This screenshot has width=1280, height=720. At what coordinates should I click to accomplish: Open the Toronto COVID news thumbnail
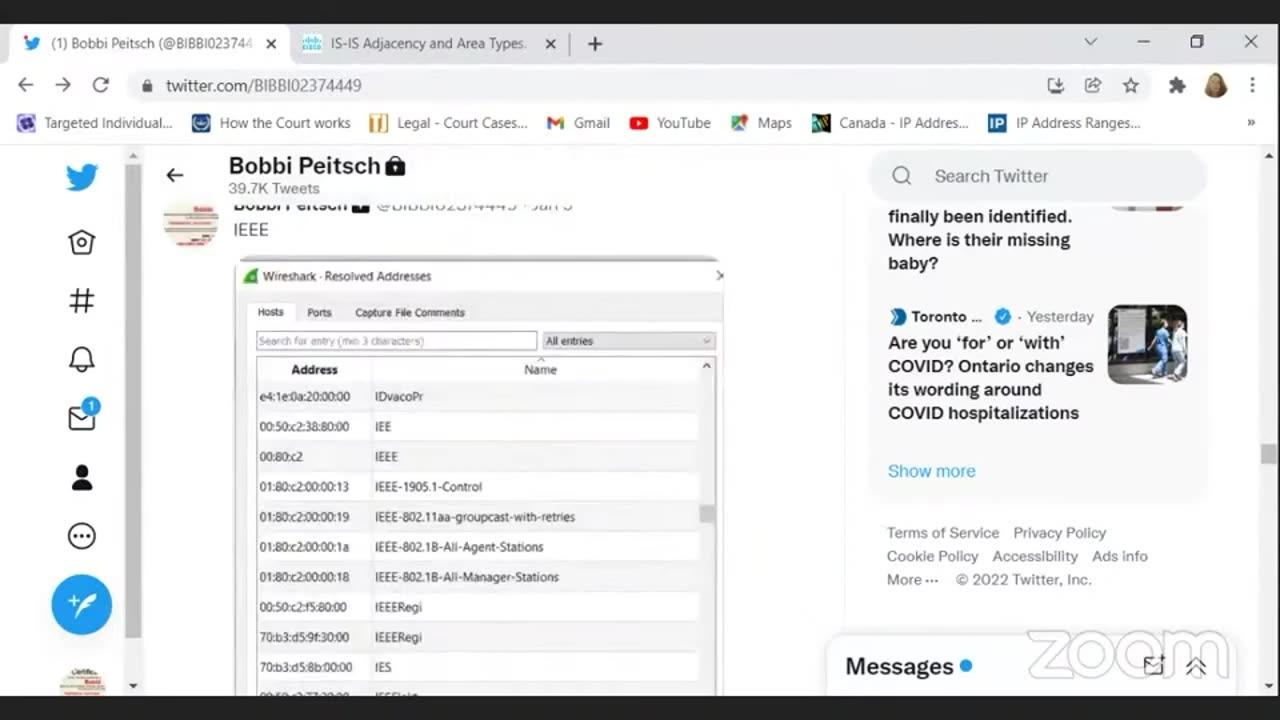[x=1147, y=344]
